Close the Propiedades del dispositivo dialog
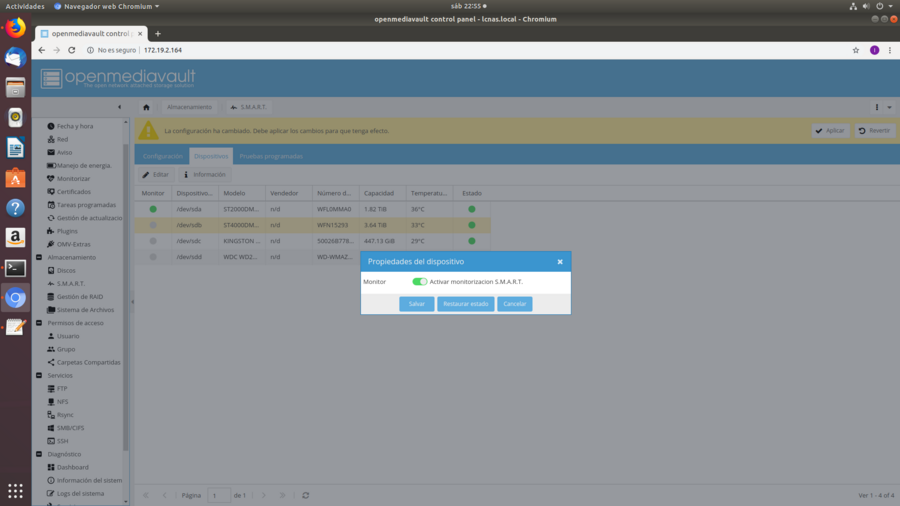The image size is (900, 506). pos(560,262)
